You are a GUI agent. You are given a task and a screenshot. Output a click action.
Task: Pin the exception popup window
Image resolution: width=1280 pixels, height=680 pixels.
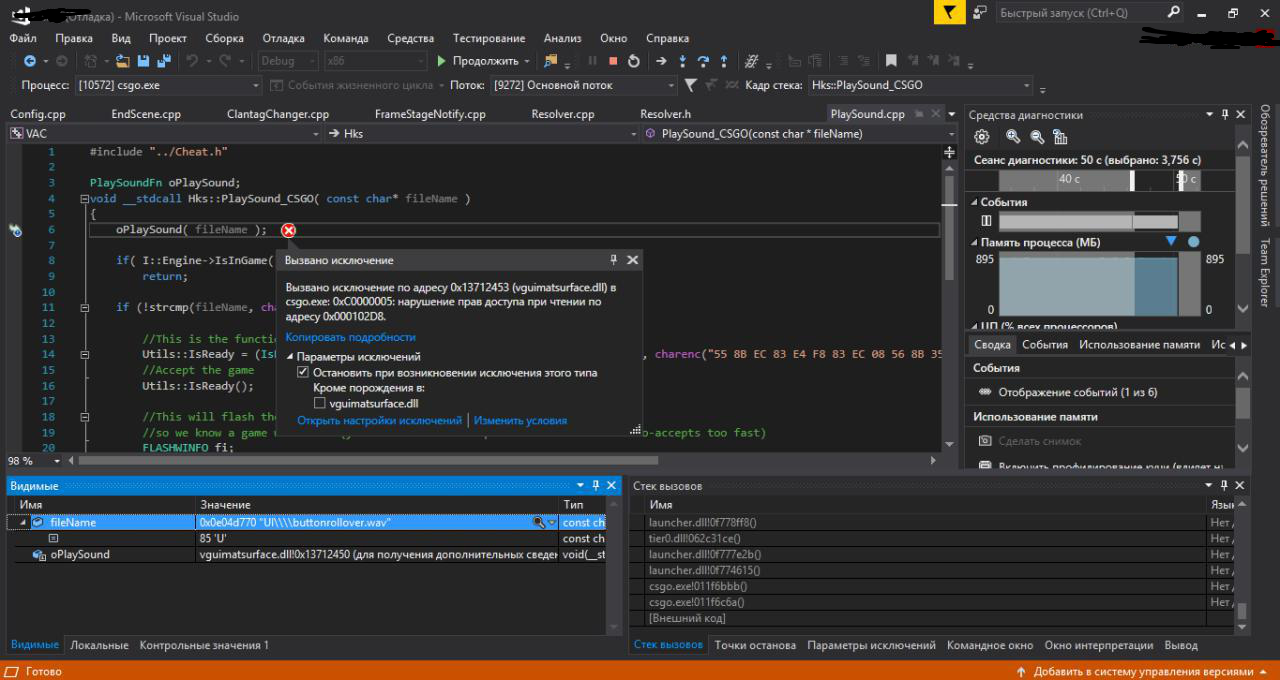[x=614, y=260]
